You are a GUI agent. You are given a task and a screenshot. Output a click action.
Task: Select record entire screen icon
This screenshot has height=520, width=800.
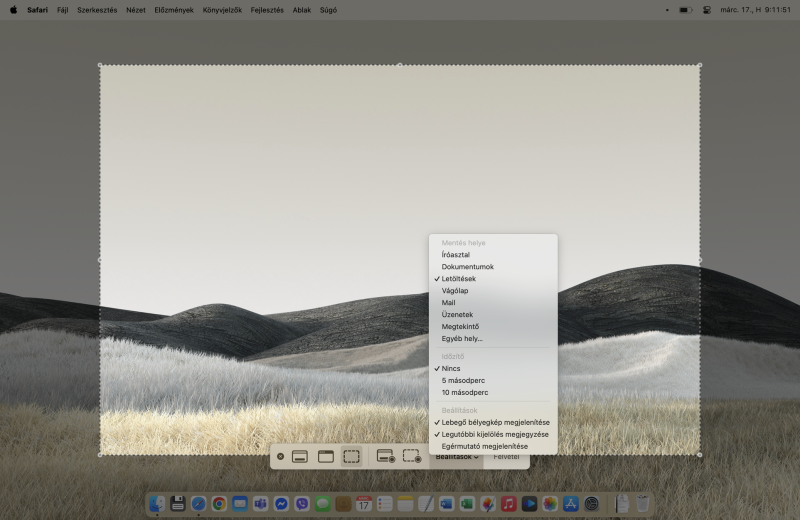click(x=386, y=456)
